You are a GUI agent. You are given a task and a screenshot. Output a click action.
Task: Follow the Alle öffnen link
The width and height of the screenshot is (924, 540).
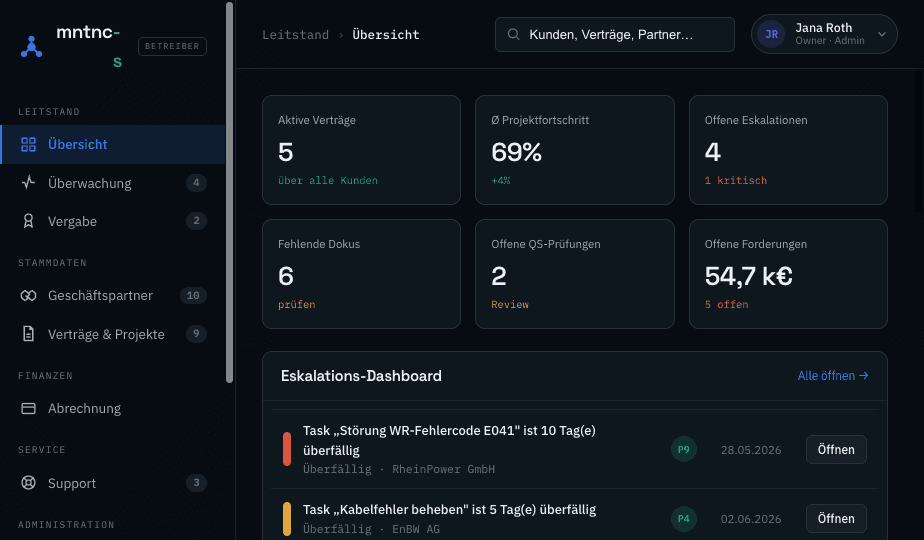click(x=833, y=376)
